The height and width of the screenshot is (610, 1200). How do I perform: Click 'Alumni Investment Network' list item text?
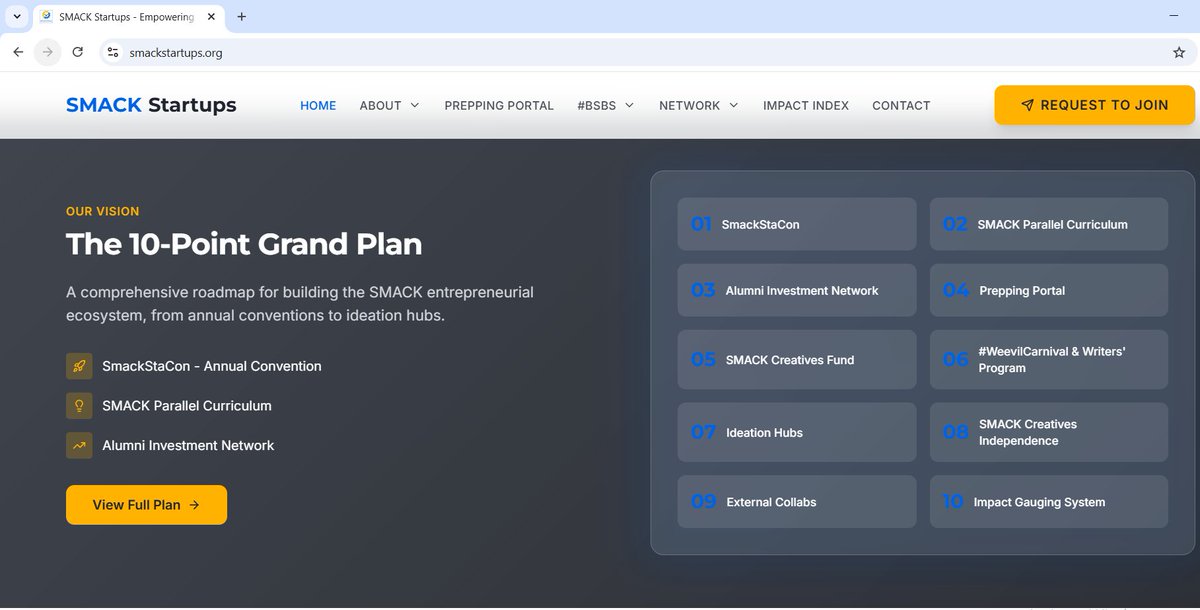coord(188,446)
